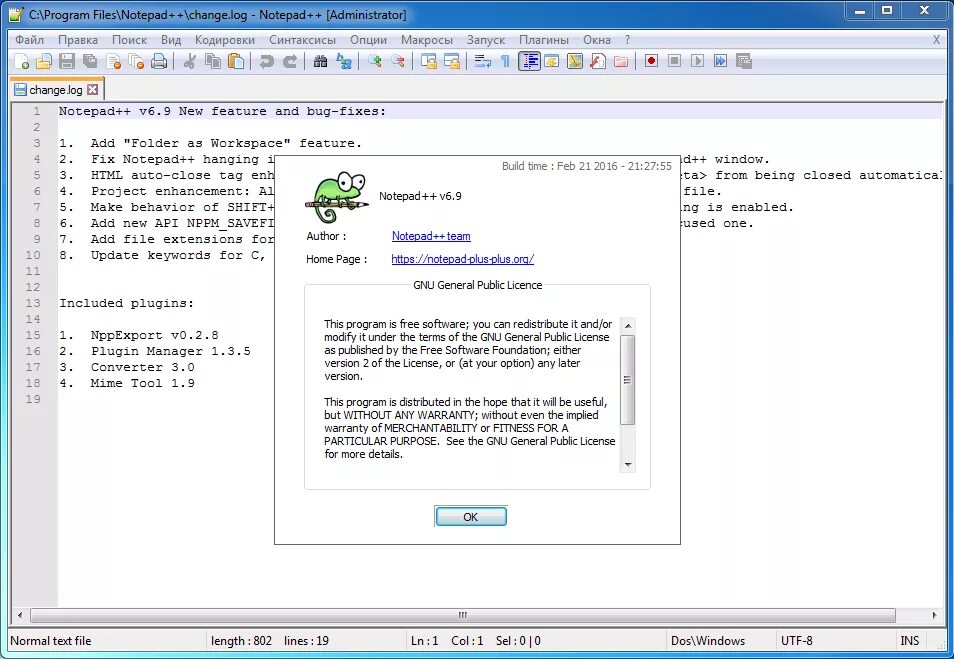Click the Save Recorded Macro icon
The image size is (954, 659).
744,61
